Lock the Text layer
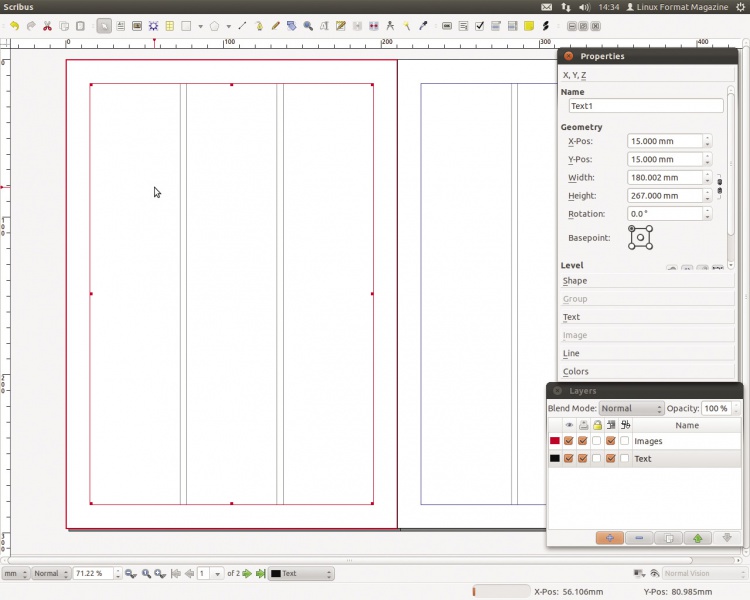Viewport: 750px width, 600px height. [596, 458]
